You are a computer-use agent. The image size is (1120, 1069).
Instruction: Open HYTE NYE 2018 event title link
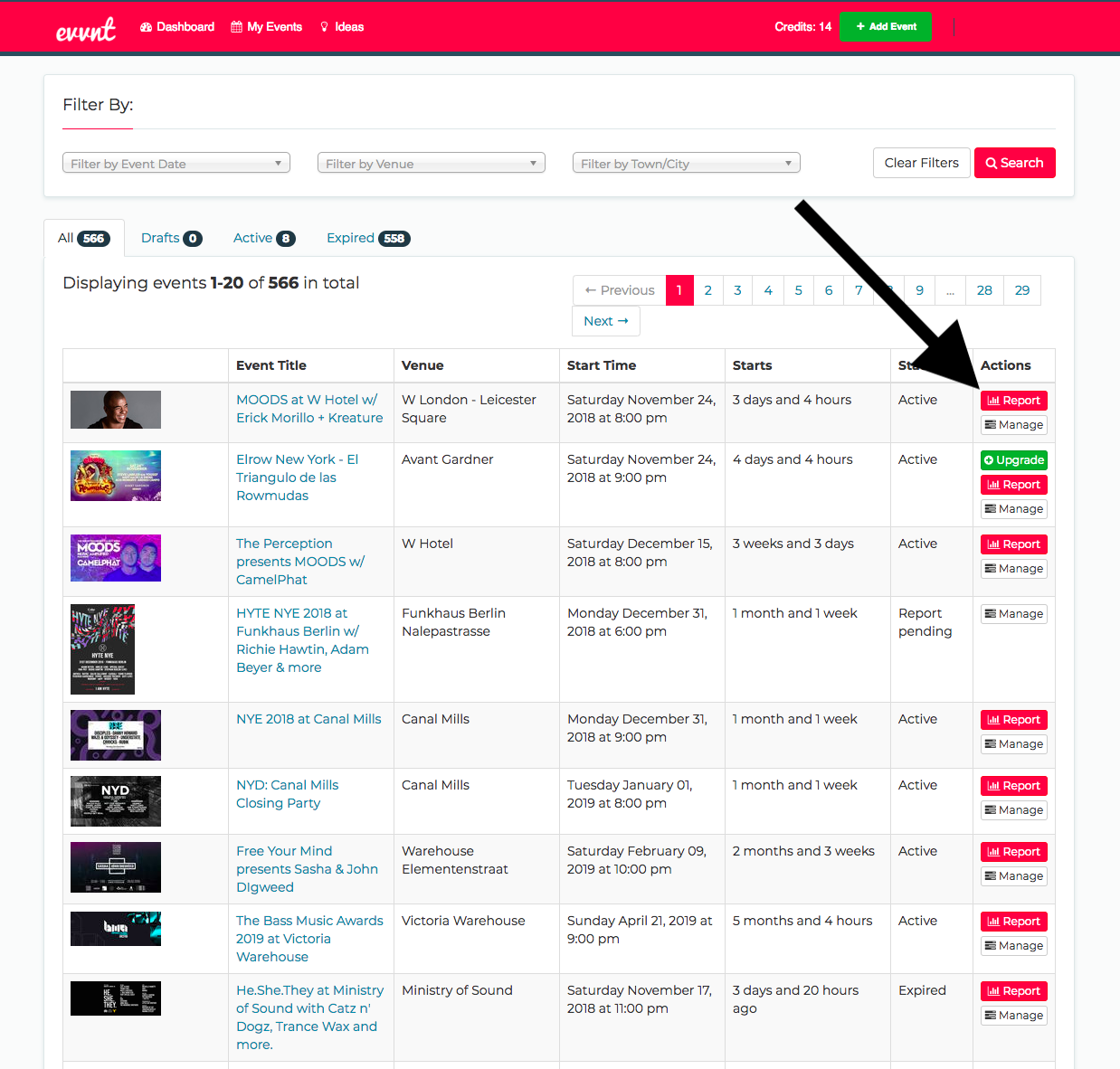[302, 640]
